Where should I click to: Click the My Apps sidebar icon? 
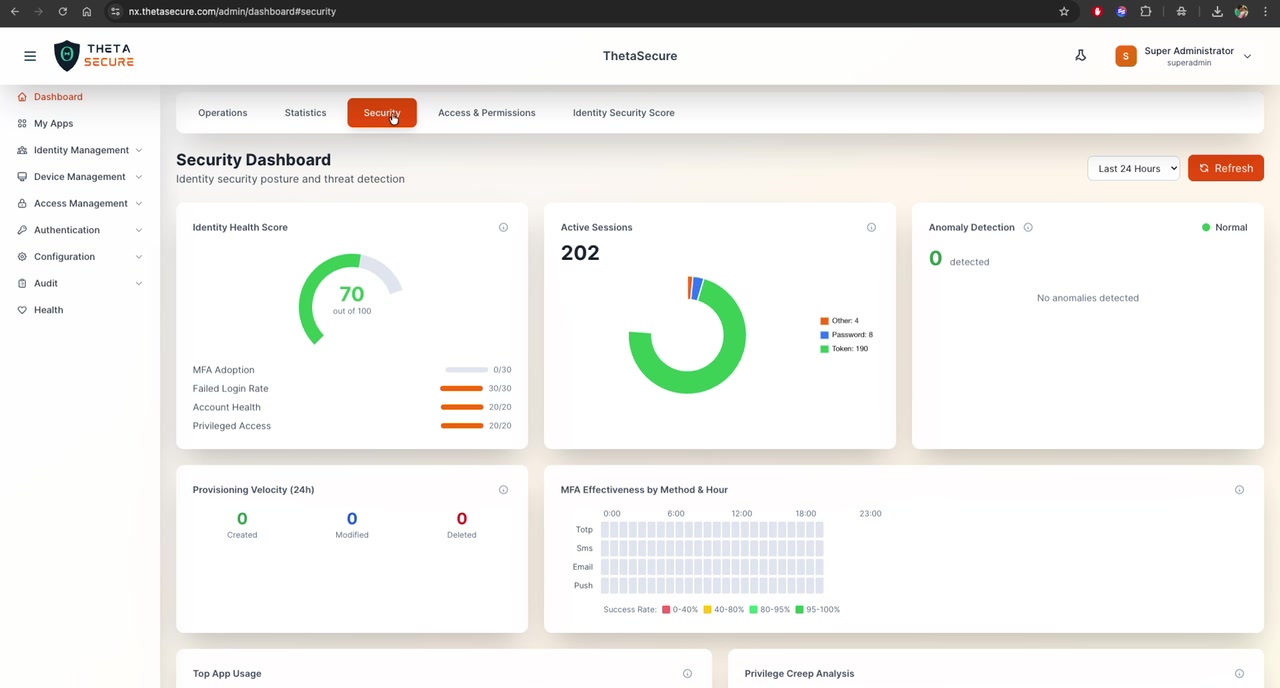click(22, 123)
